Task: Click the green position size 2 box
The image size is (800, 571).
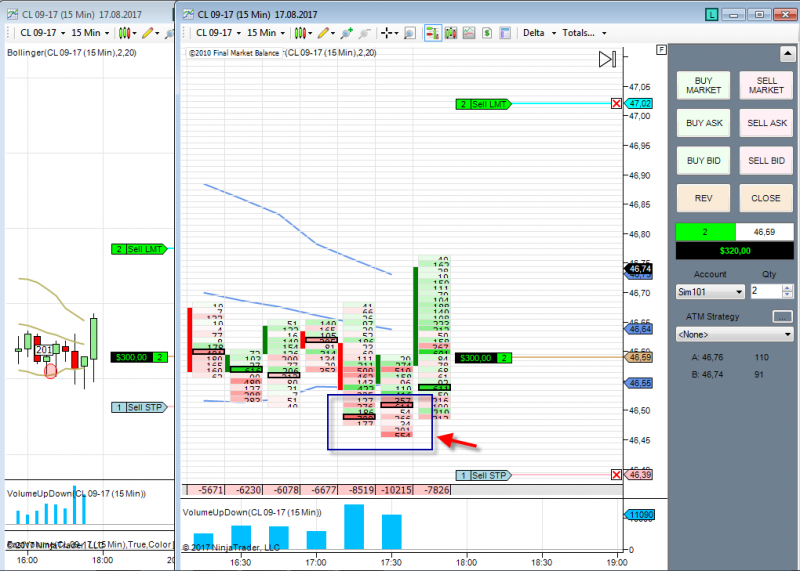Action: pyautogui.click(x=705, y=232)
